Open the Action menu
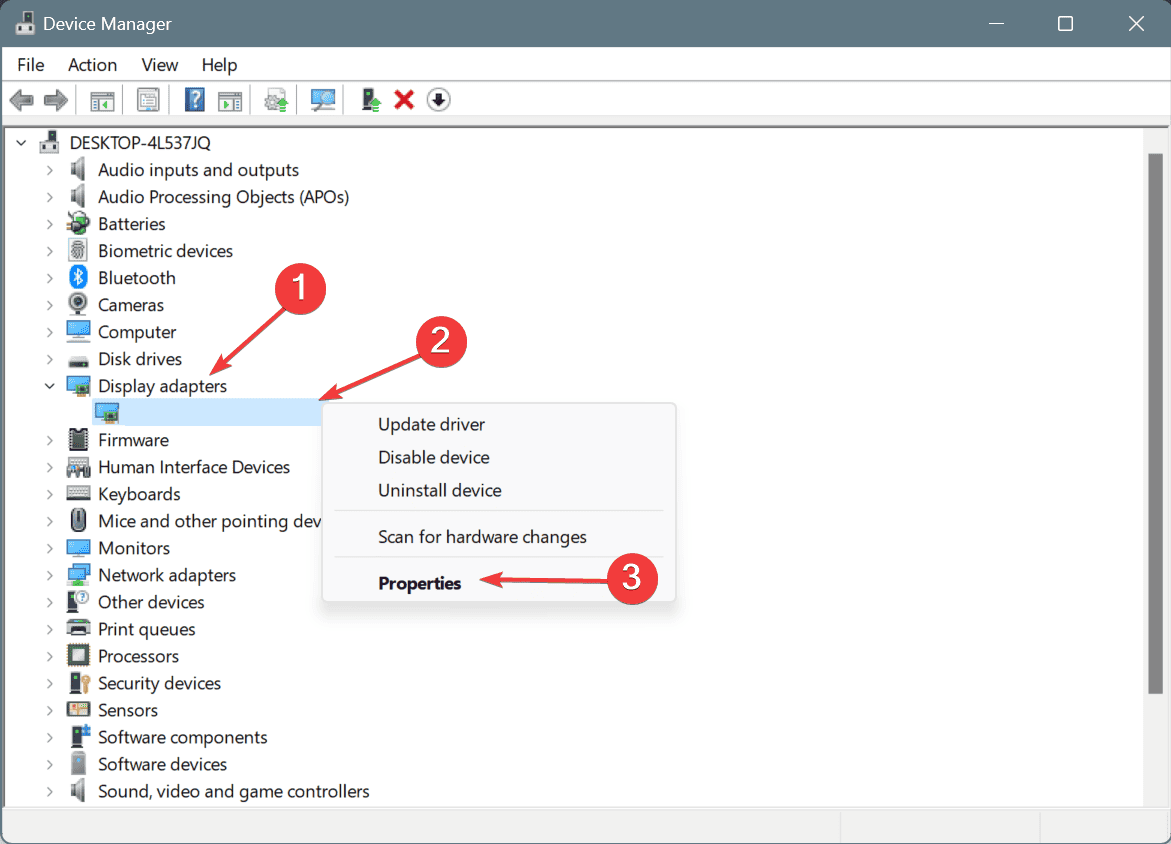 (x=93, y=65)
